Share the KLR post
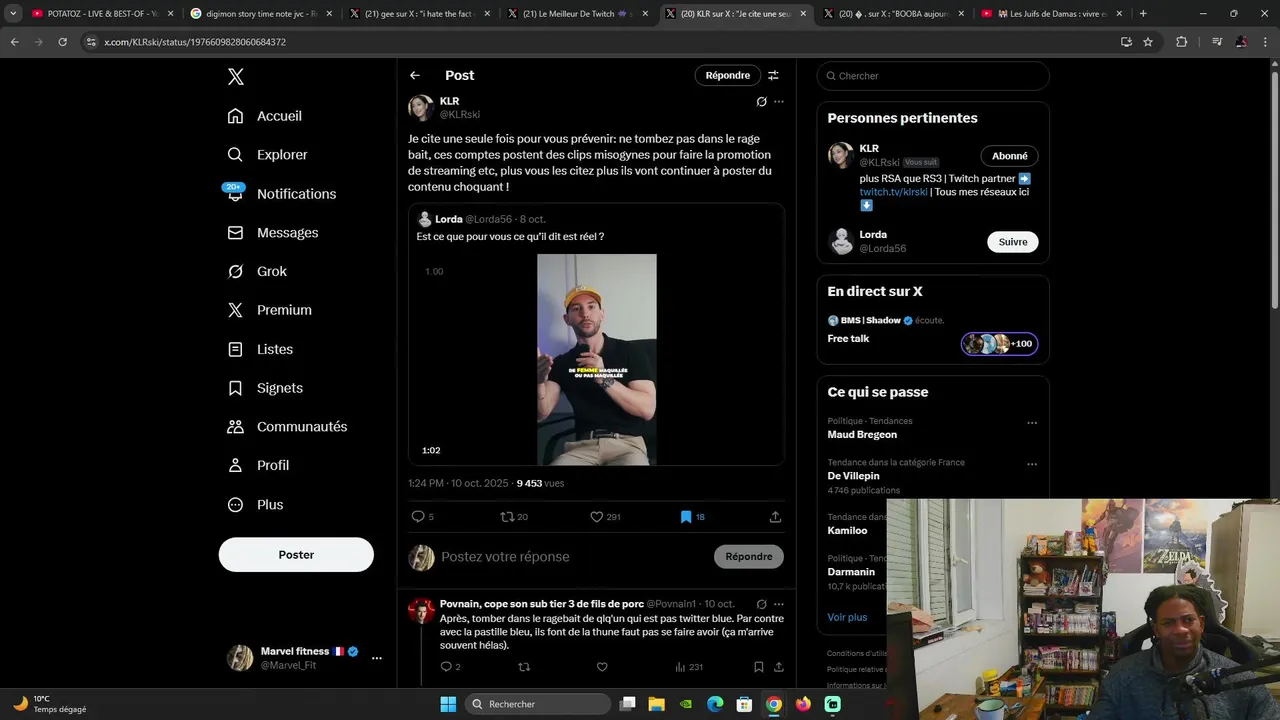Viewport: 1280px width, 720px height. click(775, 517)
